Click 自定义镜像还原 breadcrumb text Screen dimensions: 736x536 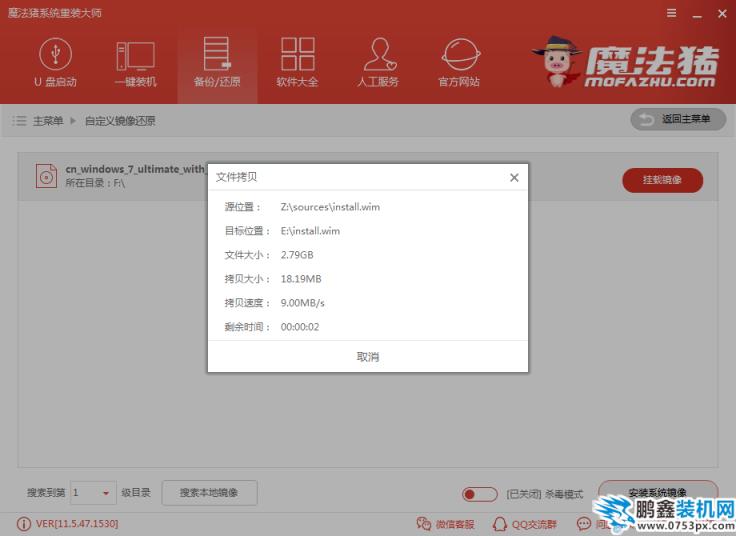pos(120,121)
